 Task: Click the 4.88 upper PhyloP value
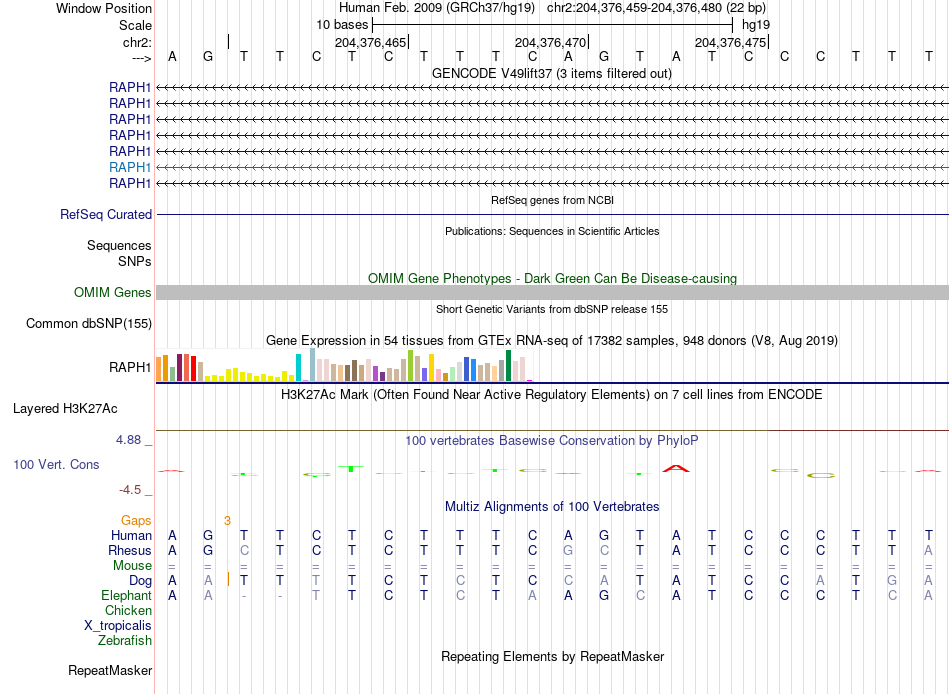[x=129, y=440]
